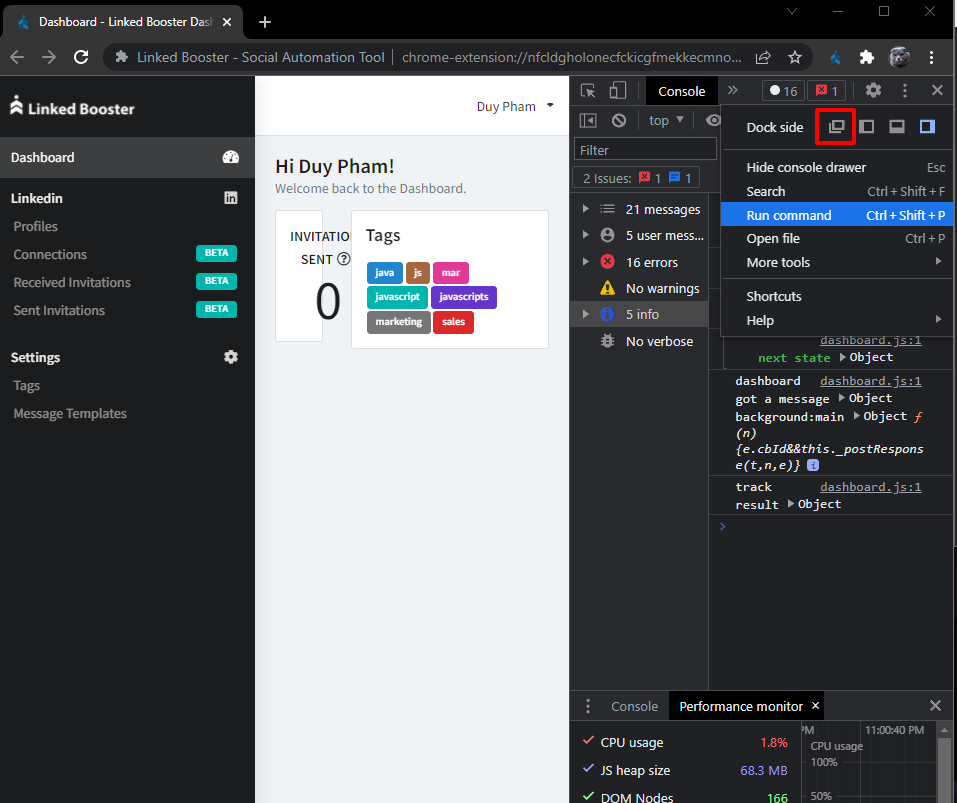Dock DevTools to the right icon
The width and height of the screenshot is (957, 803).
(927, 127)
